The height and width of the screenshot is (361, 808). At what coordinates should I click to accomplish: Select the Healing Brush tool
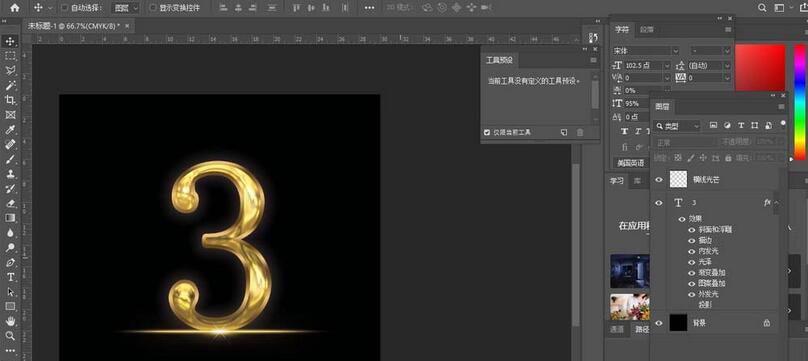tap(10, 145)
